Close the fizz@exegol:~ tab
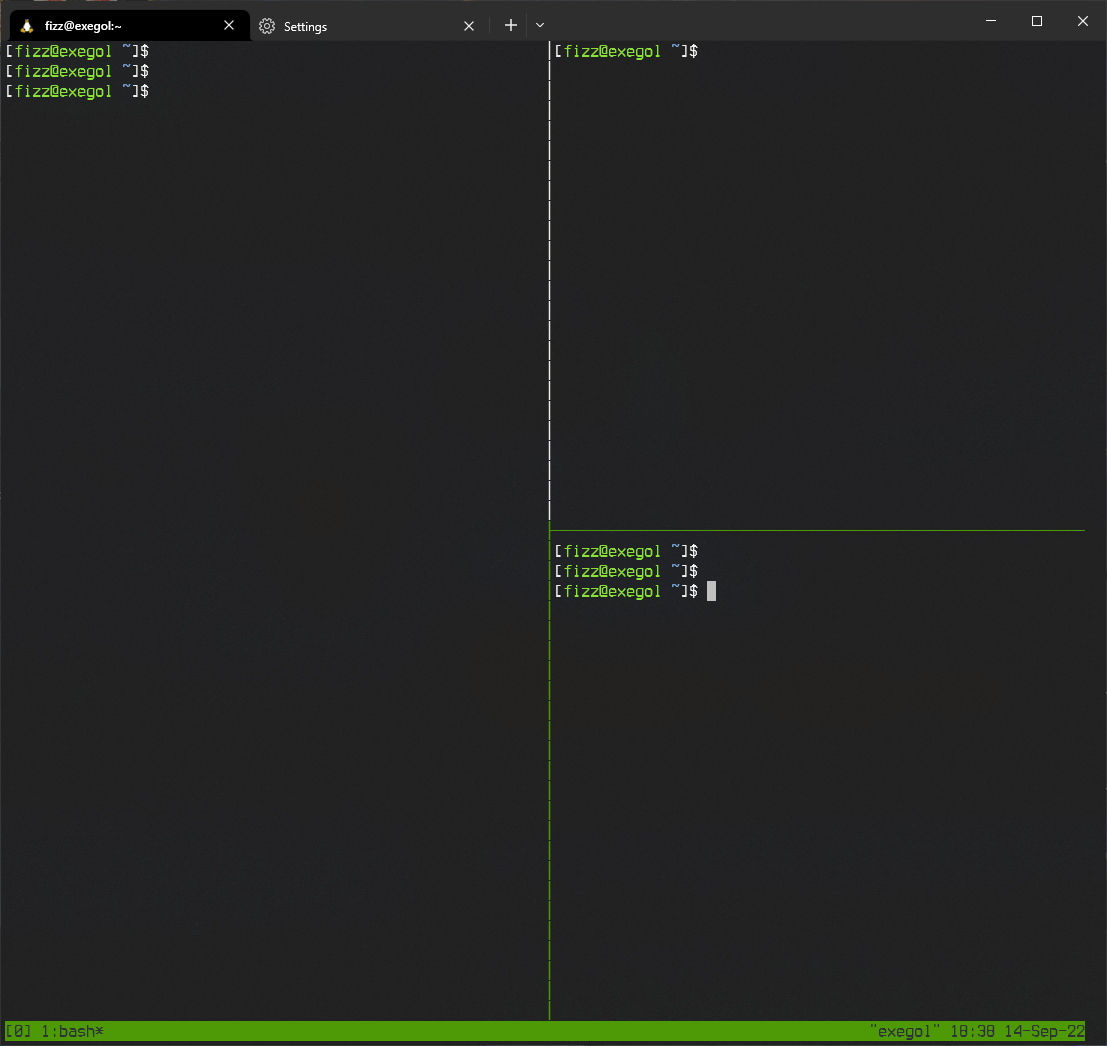Viewport: 1107px width, 1046px height. coord(228,25)
